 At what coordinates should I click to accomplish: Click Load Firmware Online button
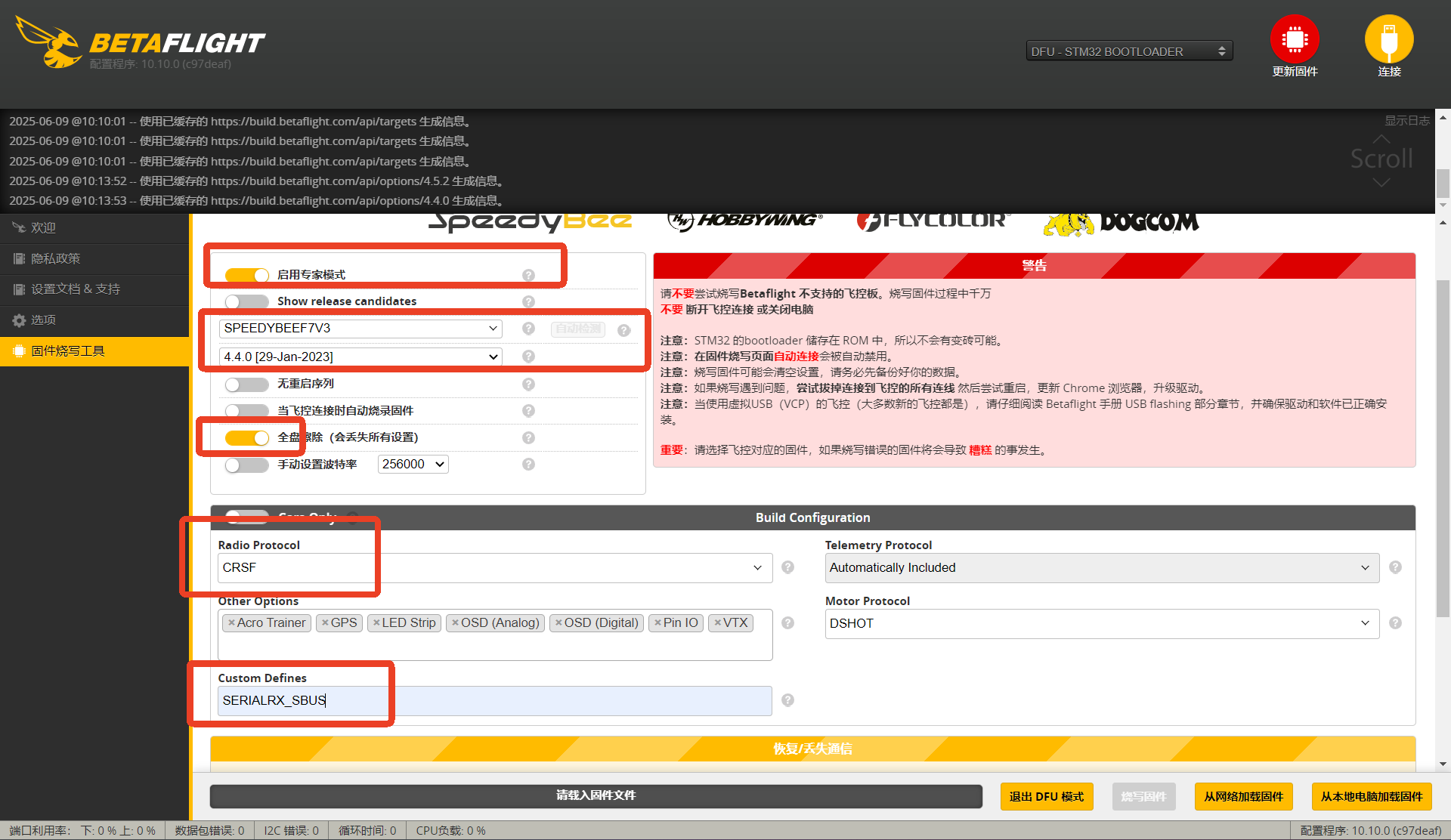click(x=1243, y=796)
